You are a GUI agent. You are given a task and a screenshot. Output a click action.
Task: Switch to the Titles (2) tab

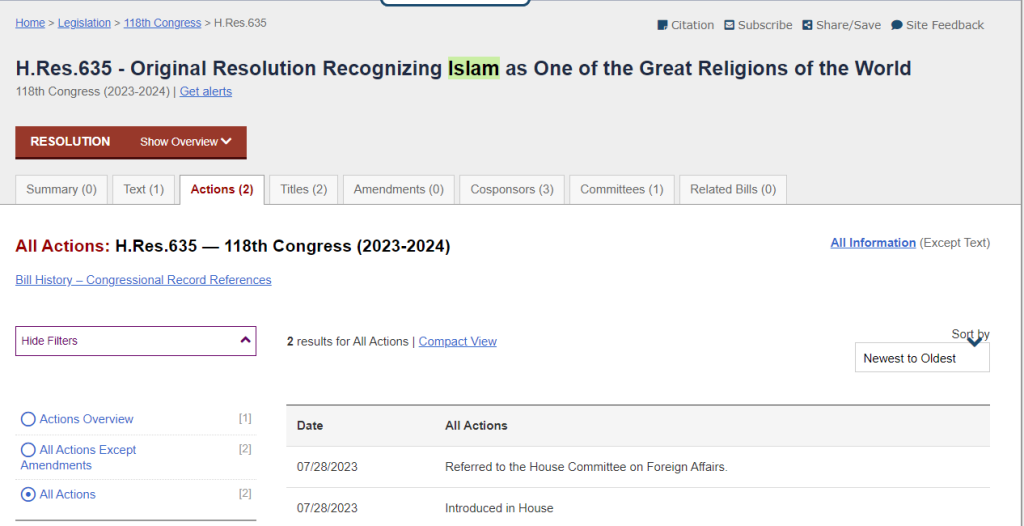click(x=304, y=189)
